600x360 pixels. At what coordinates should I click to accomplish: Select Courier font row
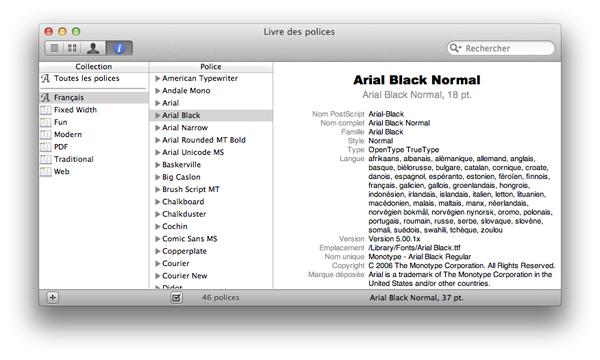[211, 263]
